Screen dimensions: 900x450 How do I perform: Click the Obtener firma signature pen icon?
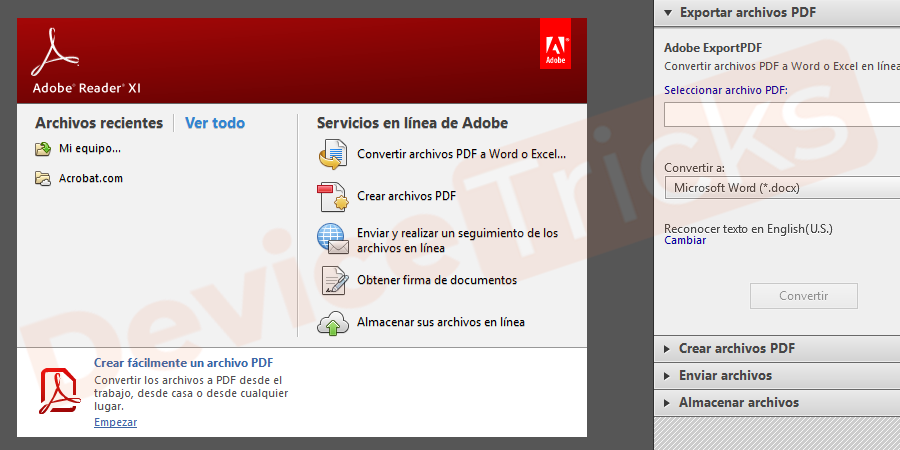coord(334,280)
